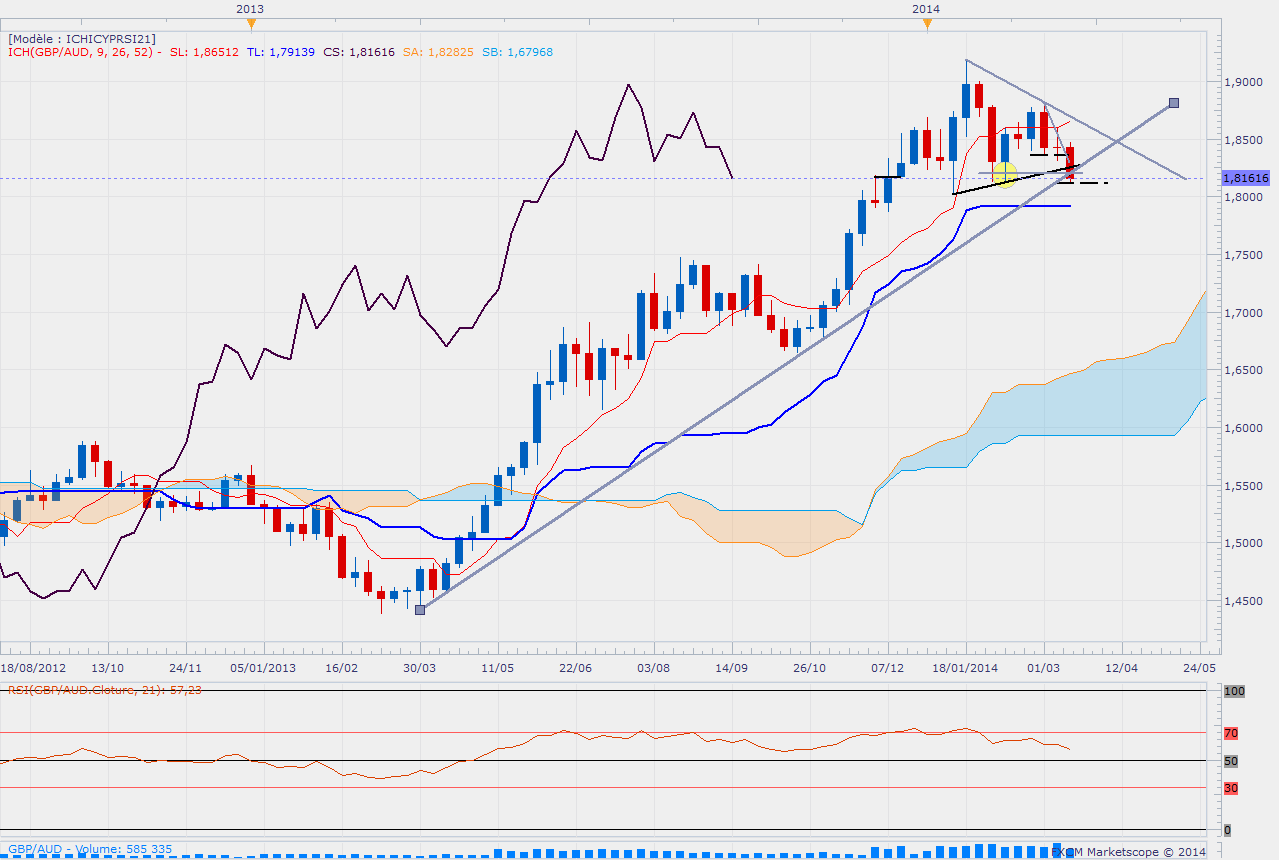Image resolution: width=1279 pixels, height=860 pixels.
Task: Click the 13/10 date axis label
Action: [x=107, y=666]
